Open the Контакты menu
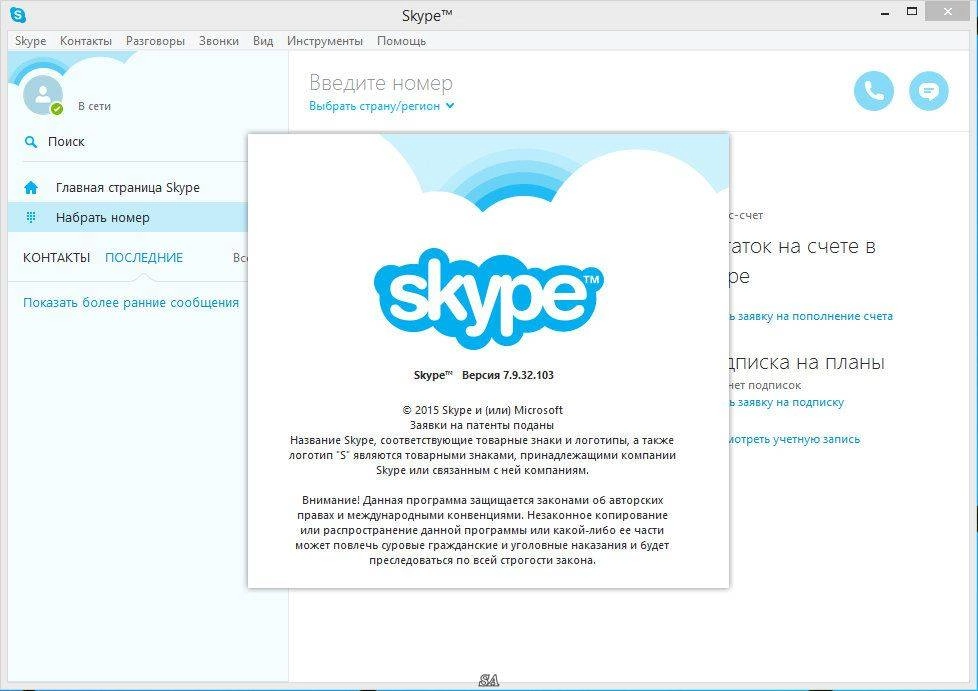 tap(85, 41)
